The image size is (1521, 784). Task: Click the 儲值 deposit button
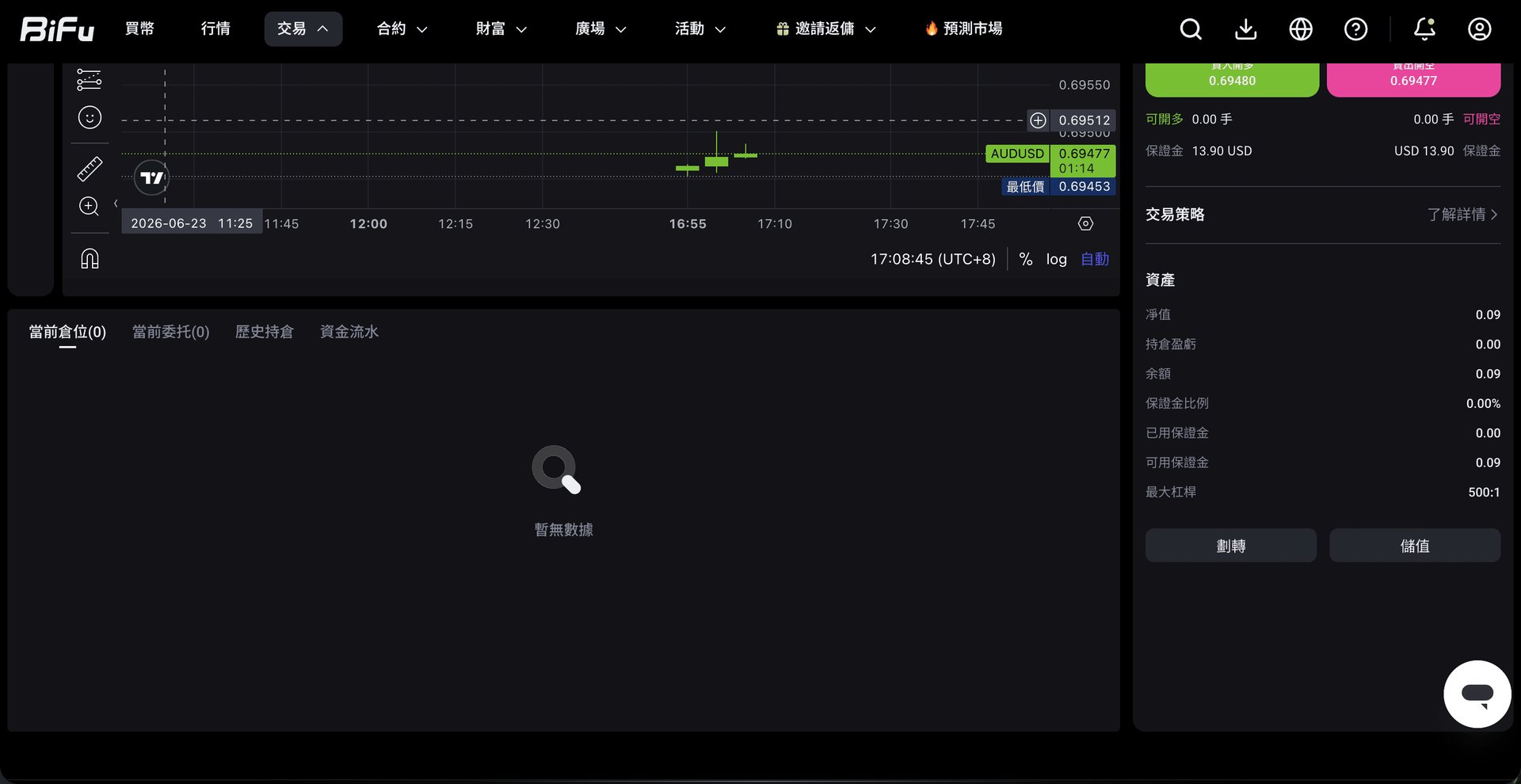click(x=1415, y=546)
